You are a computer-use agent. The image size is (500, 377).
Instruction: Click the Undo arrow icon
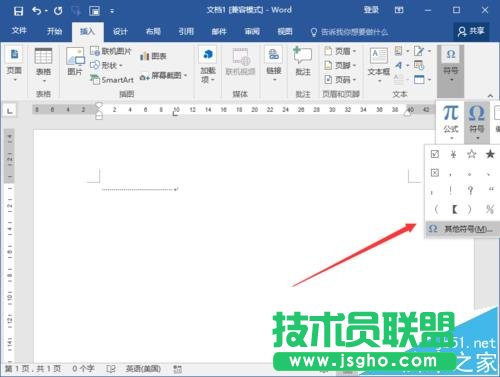(37, 11)
